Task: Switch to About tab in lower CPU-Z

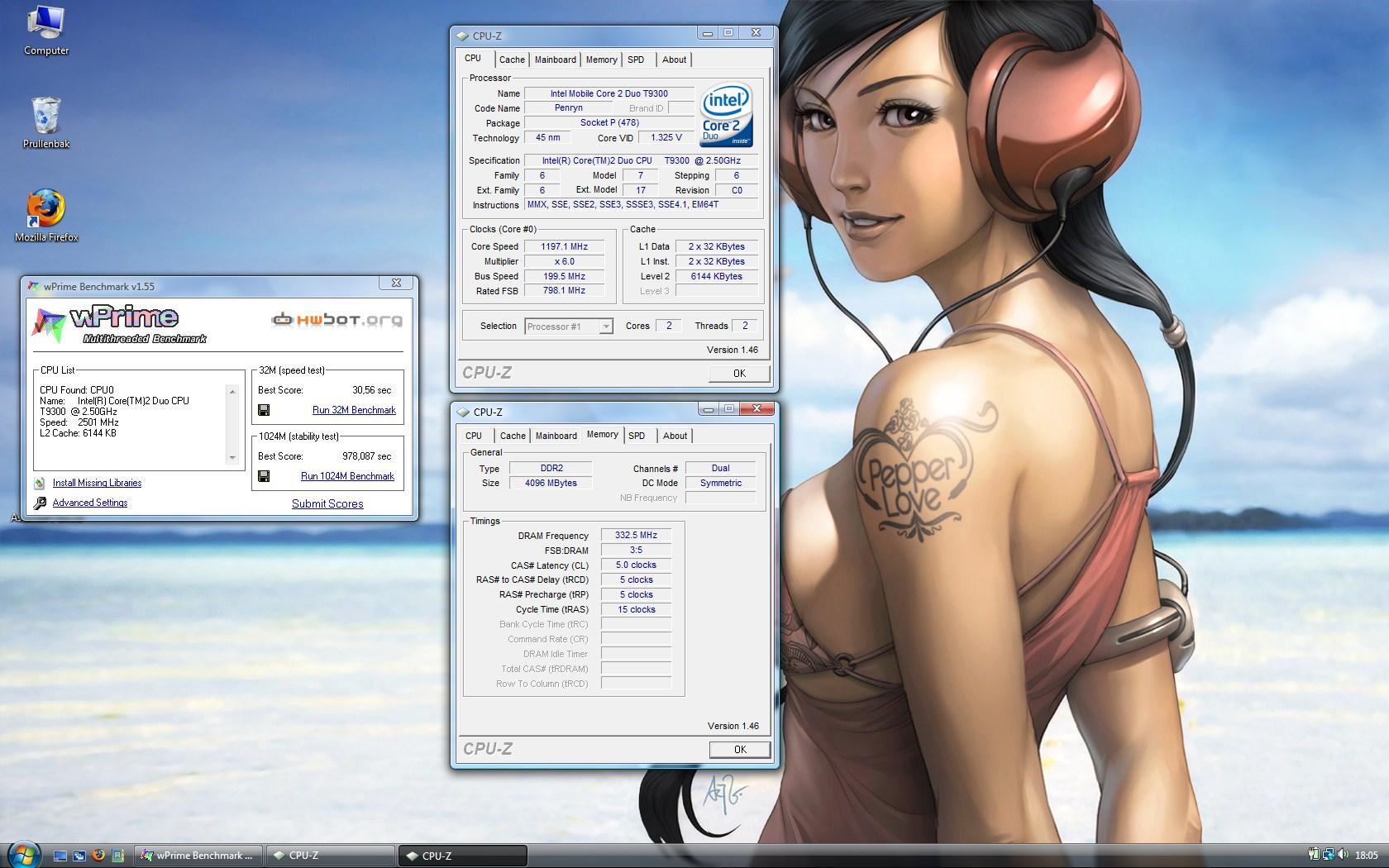Action: [x=675, y=436]
